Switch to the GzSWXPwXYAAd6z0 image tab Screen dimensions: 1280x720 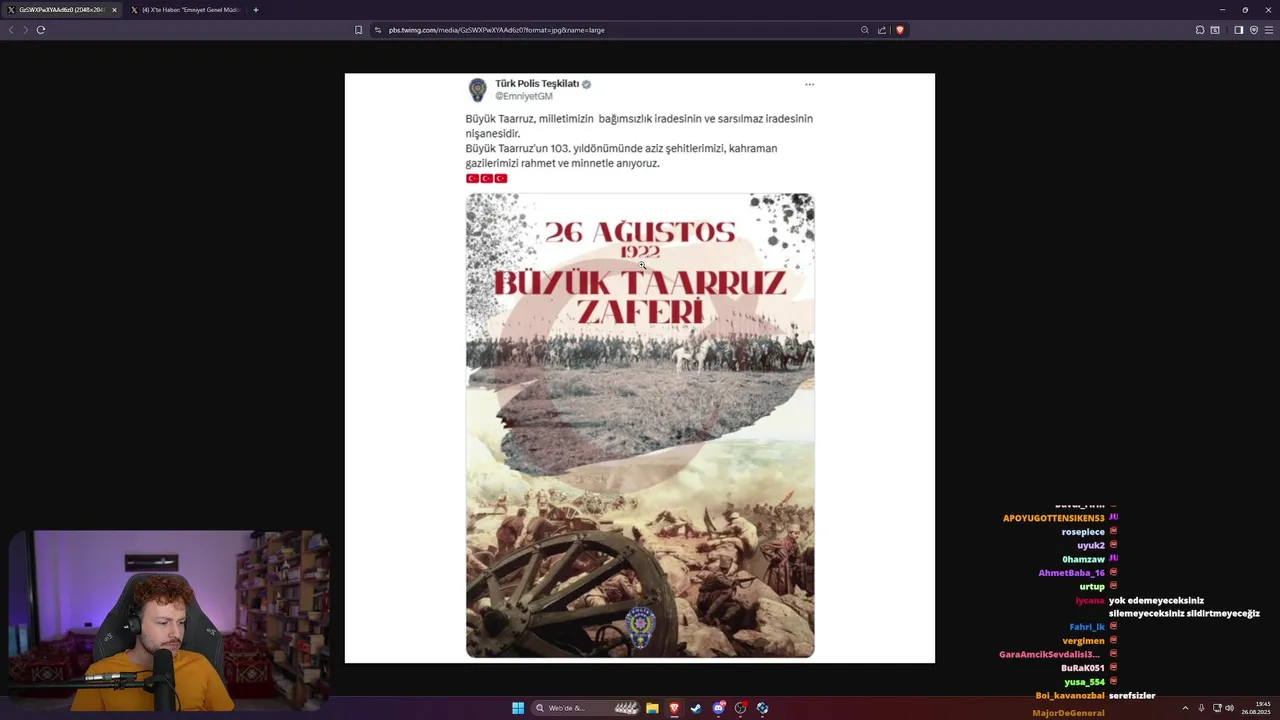point(62,10)
